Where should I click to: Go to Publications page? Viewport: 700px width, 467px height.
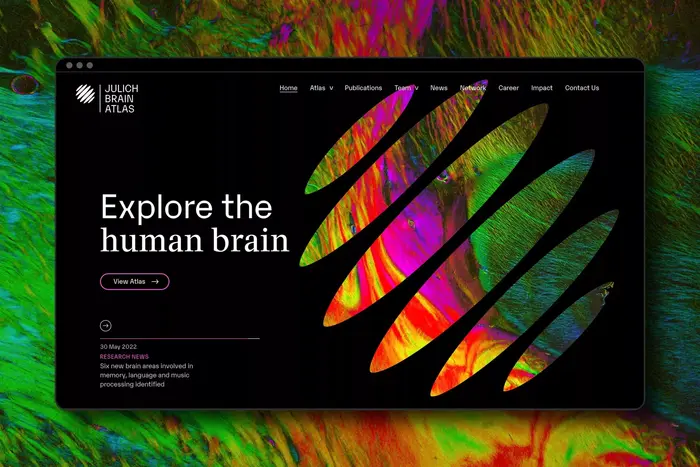pyautogui.click(x=363, y=88)
